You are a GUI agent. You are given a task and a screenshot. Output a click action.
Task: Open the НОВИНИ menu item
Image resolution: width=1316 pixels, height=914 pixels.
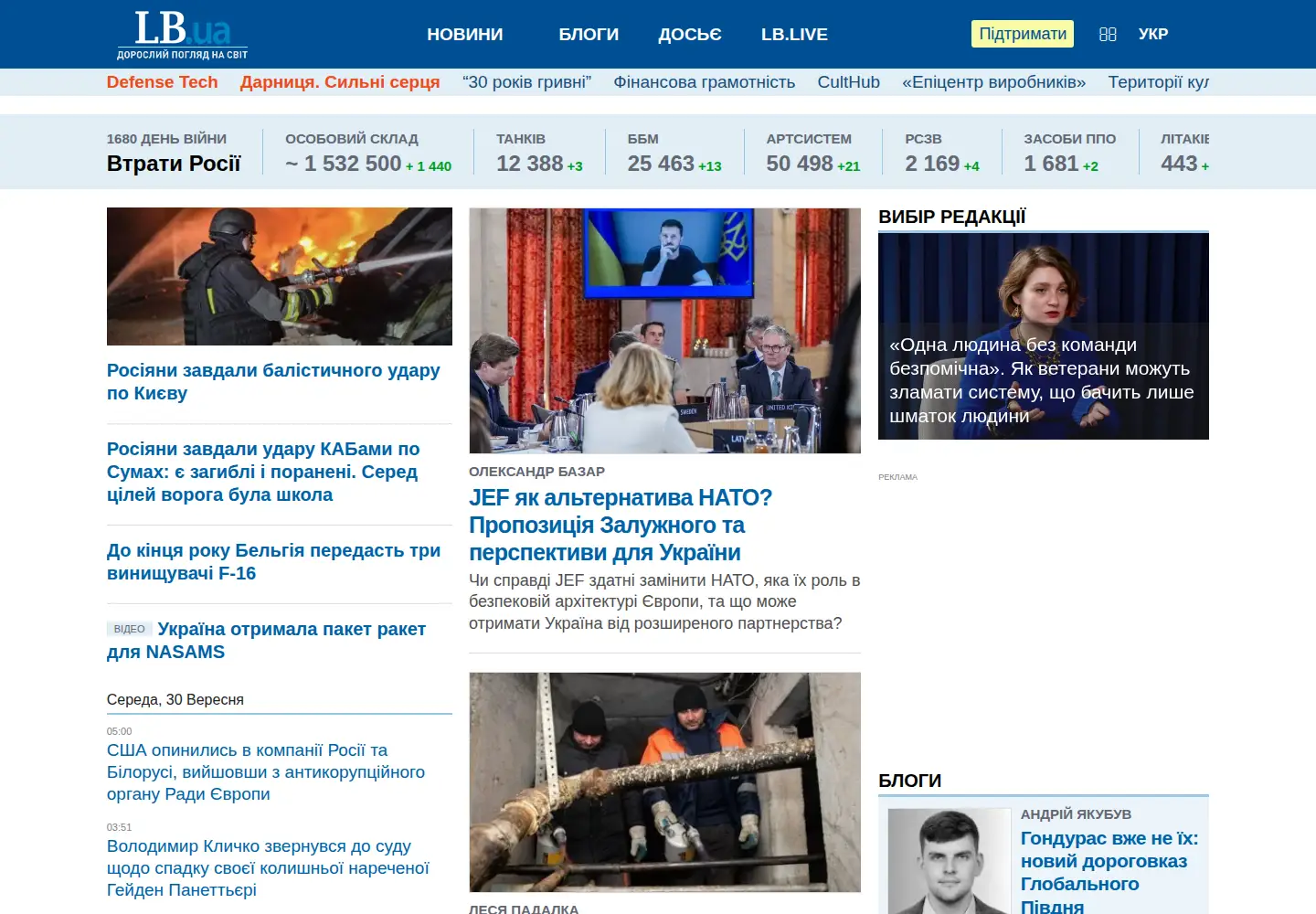coord(465,34)
